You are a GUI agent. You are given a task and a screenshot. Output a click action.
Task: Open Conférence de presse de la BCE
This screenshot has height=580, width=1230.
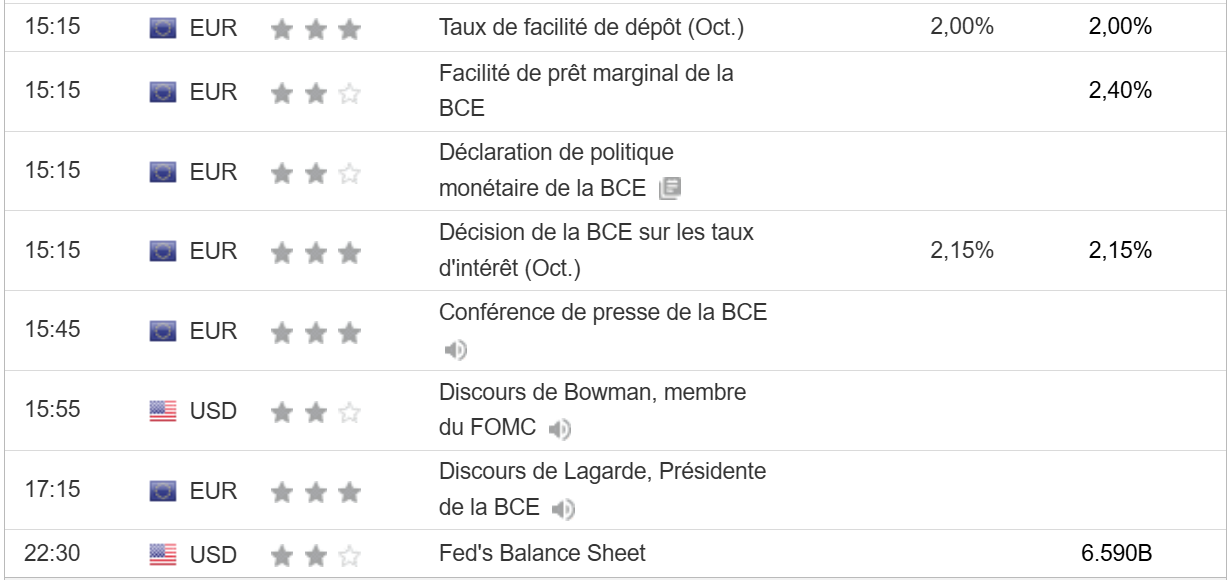click(x=603, y=312)
